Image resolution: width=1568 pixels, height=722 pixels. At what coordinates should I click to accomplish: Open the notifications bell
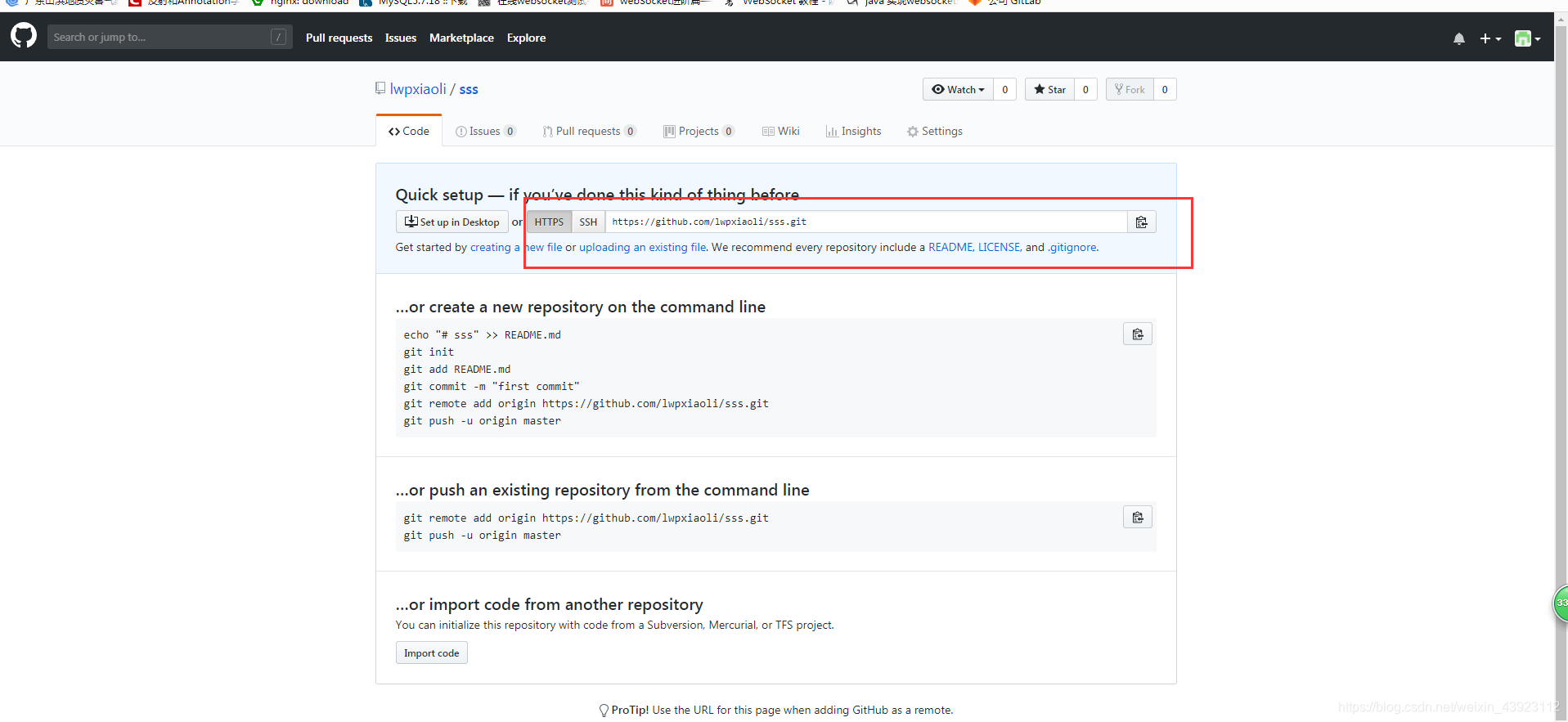pyautogui.click(x=1458, y=38)
